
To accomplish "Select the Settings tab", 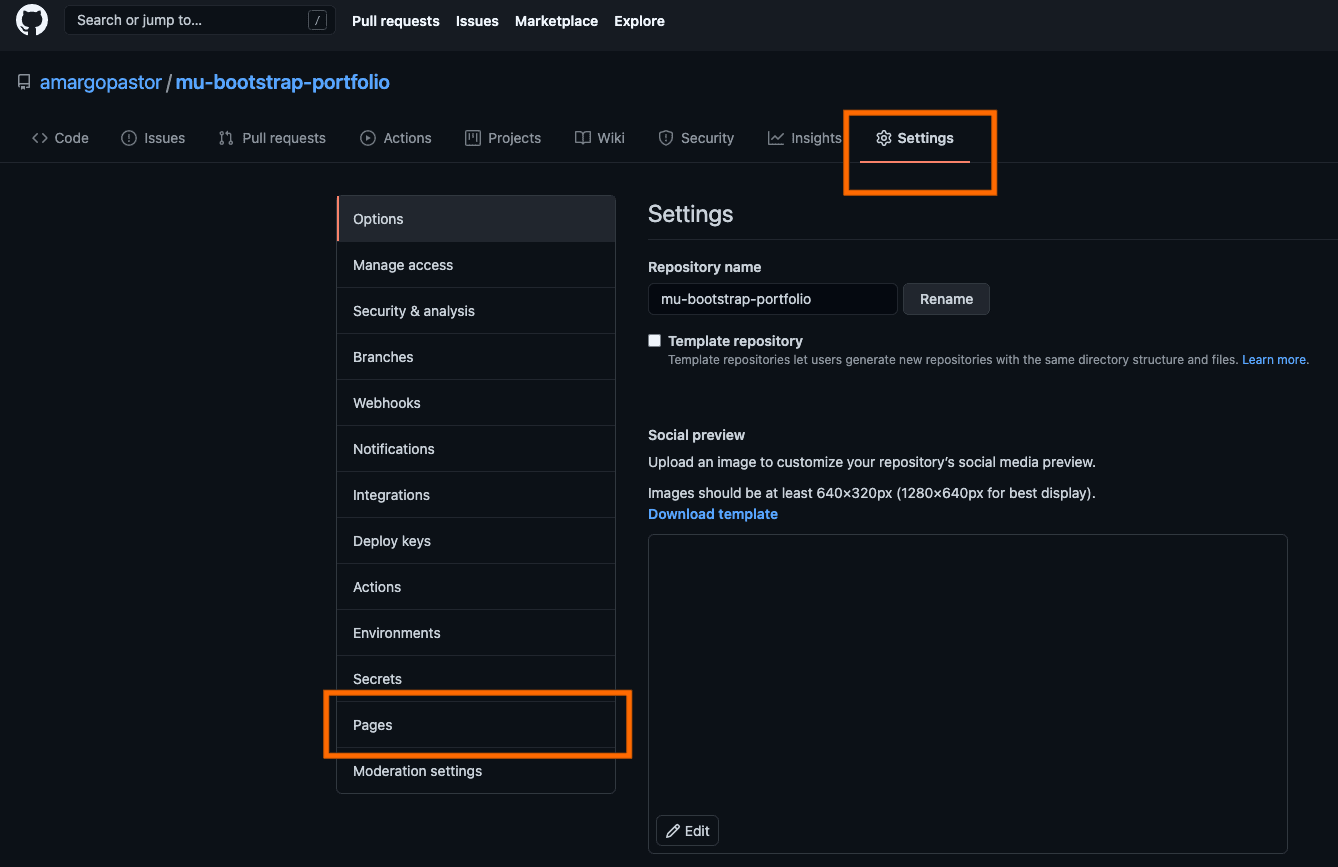I will tap(915, 138).
